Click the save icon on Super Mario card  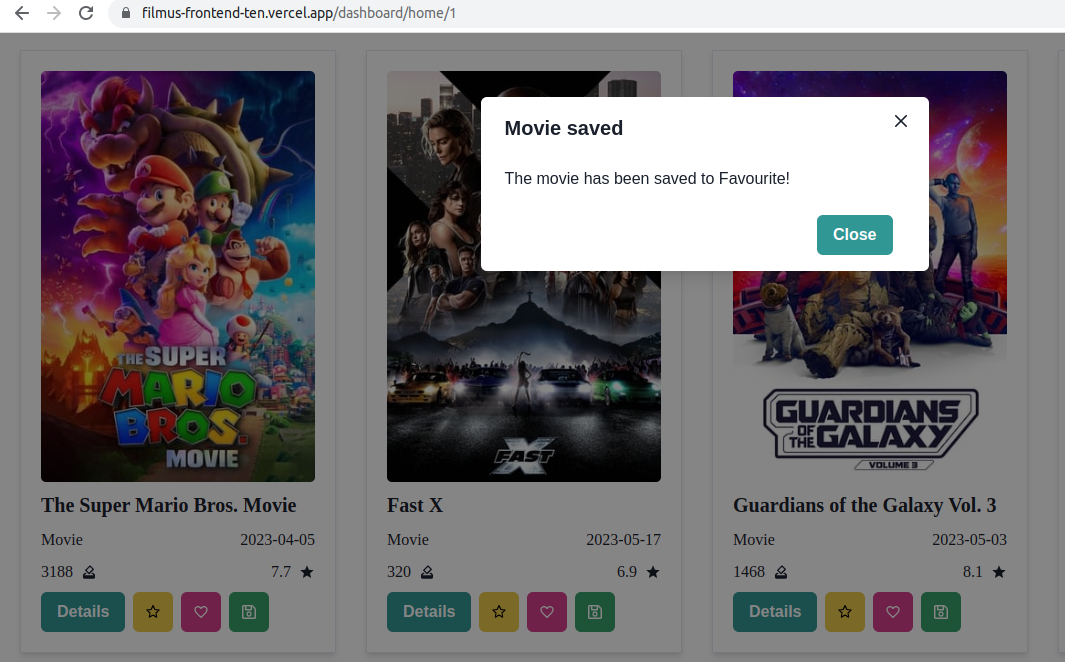(249, 612)
